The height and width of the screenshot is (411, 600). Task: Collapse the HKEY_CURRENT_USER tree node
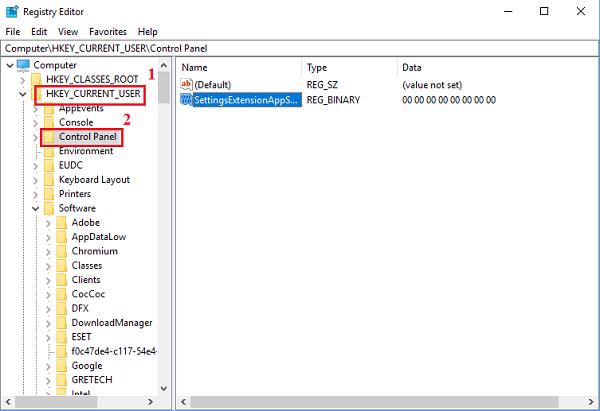click(x=23, y=94)
